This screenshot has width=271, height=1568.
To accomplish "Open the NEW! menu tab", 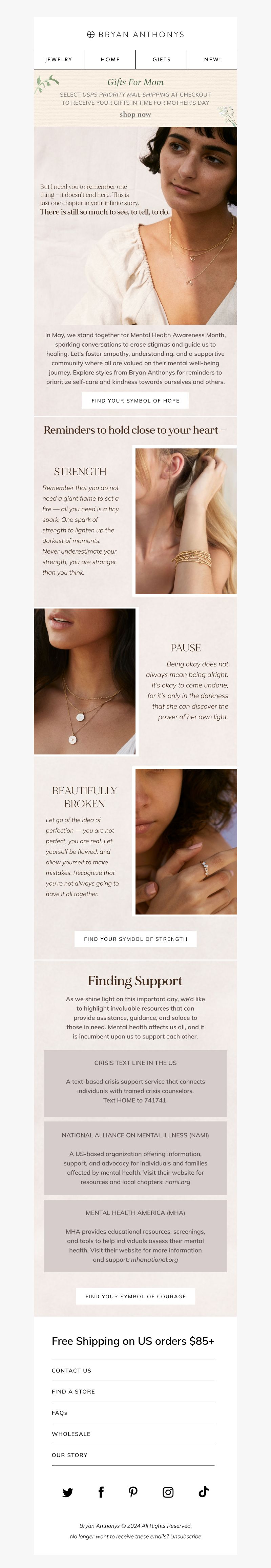I will click(212, 60).
